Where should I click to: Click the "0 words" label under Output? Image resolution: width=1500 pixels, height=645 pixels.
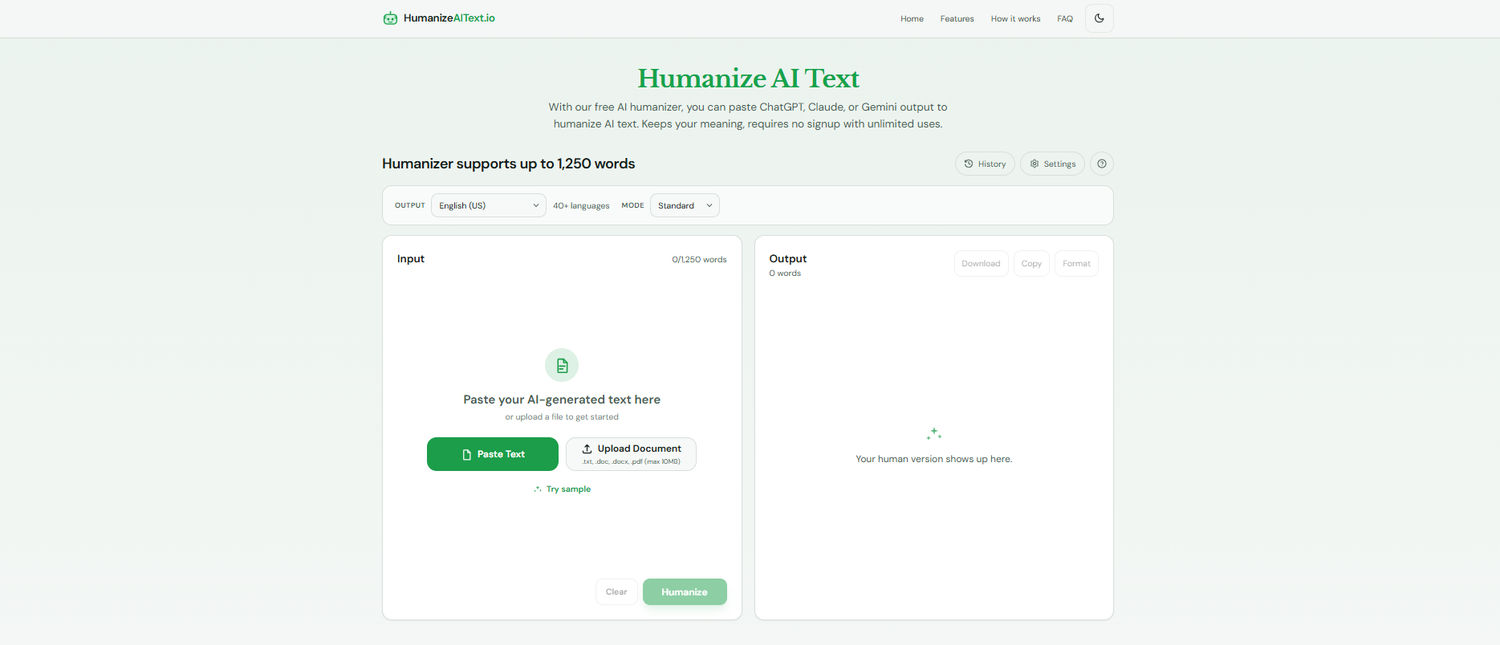click(x=785, y=274)
